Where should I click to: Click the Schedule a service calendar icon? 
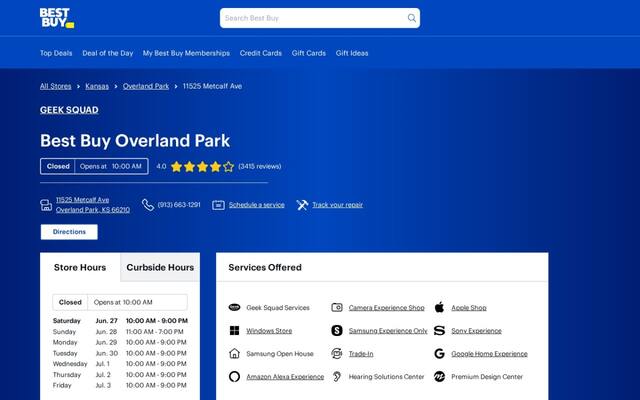coord(218,205)
